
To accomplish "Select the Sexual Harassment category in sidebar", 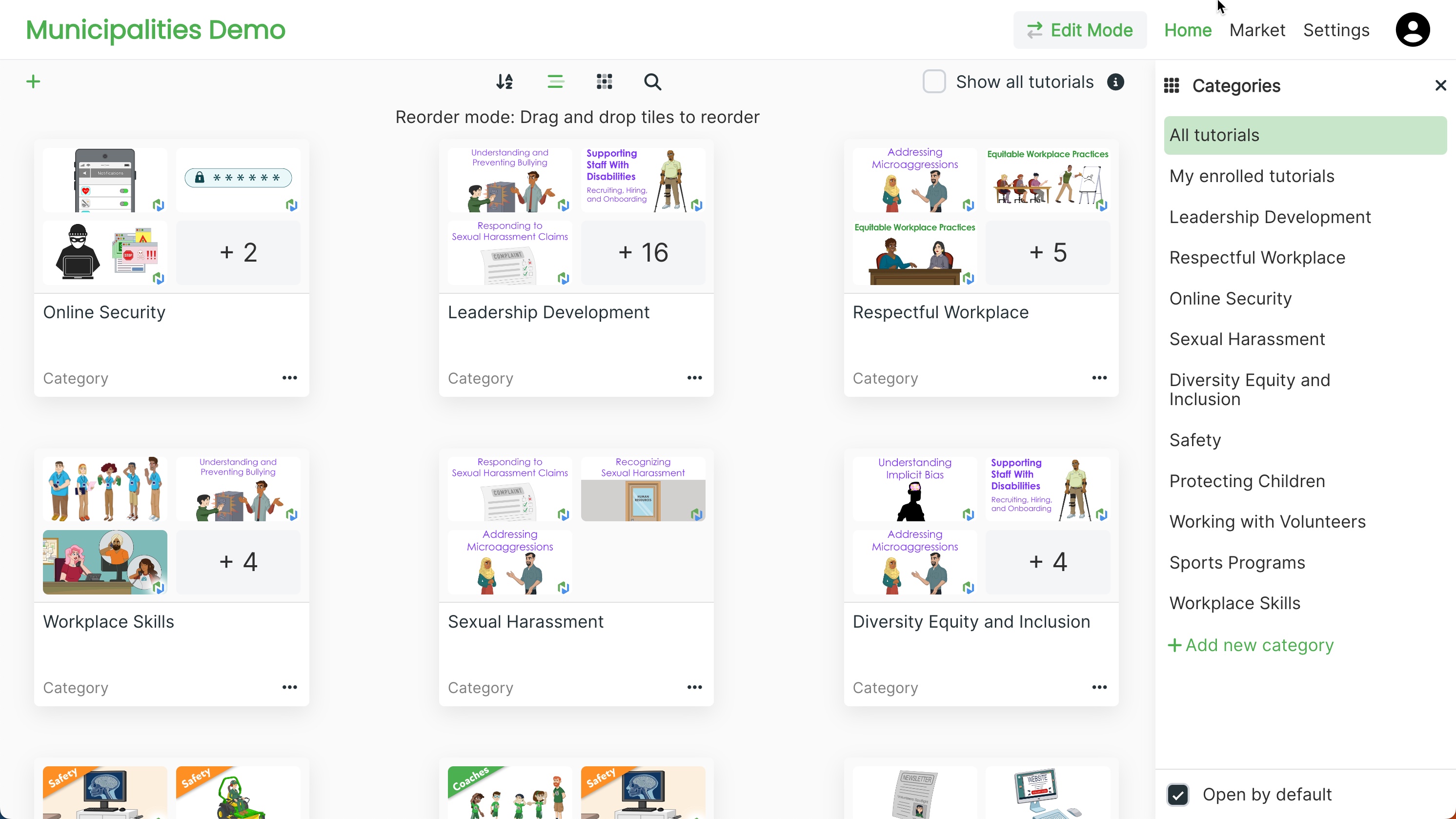I will [x=1247, y=339].
